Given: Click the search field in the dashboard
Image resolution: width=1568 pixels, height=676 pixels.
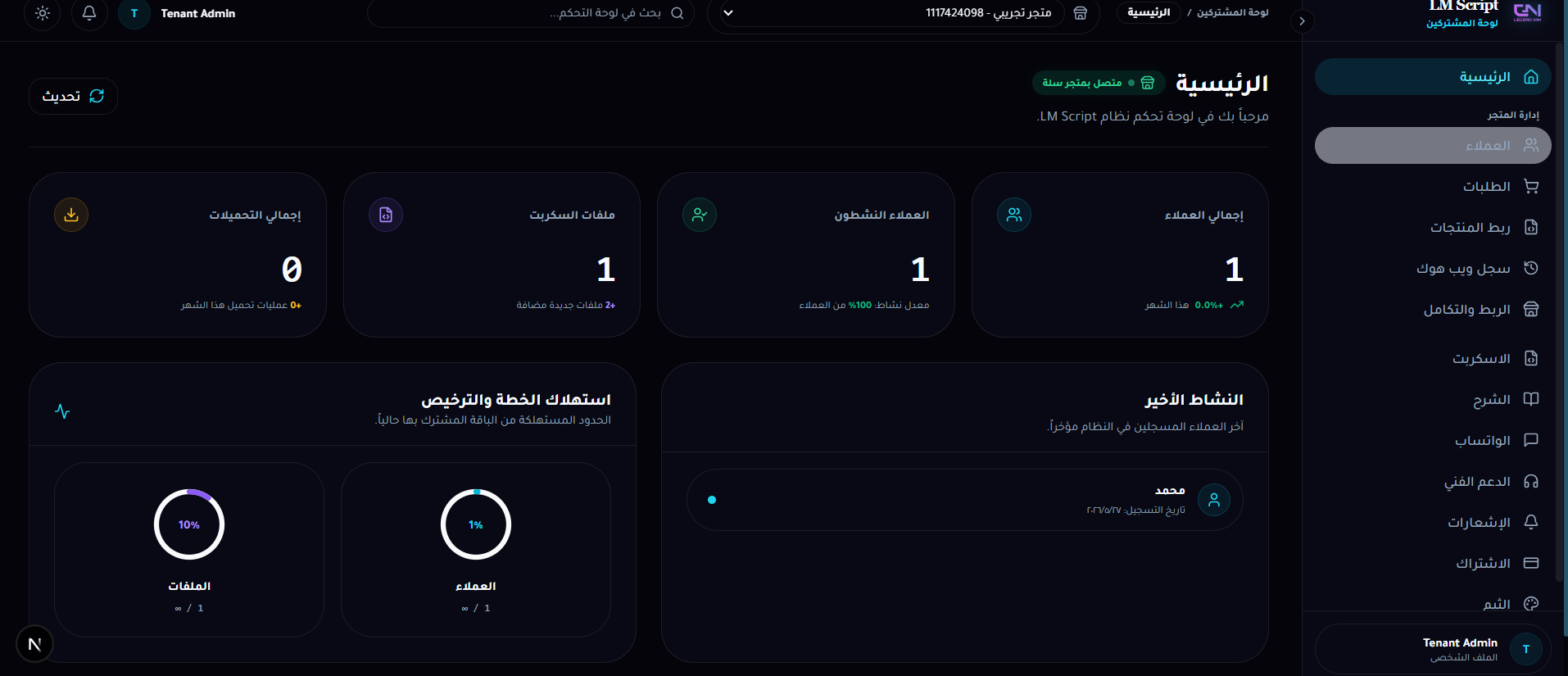Looking at the screenshot, I should point(531,13).
